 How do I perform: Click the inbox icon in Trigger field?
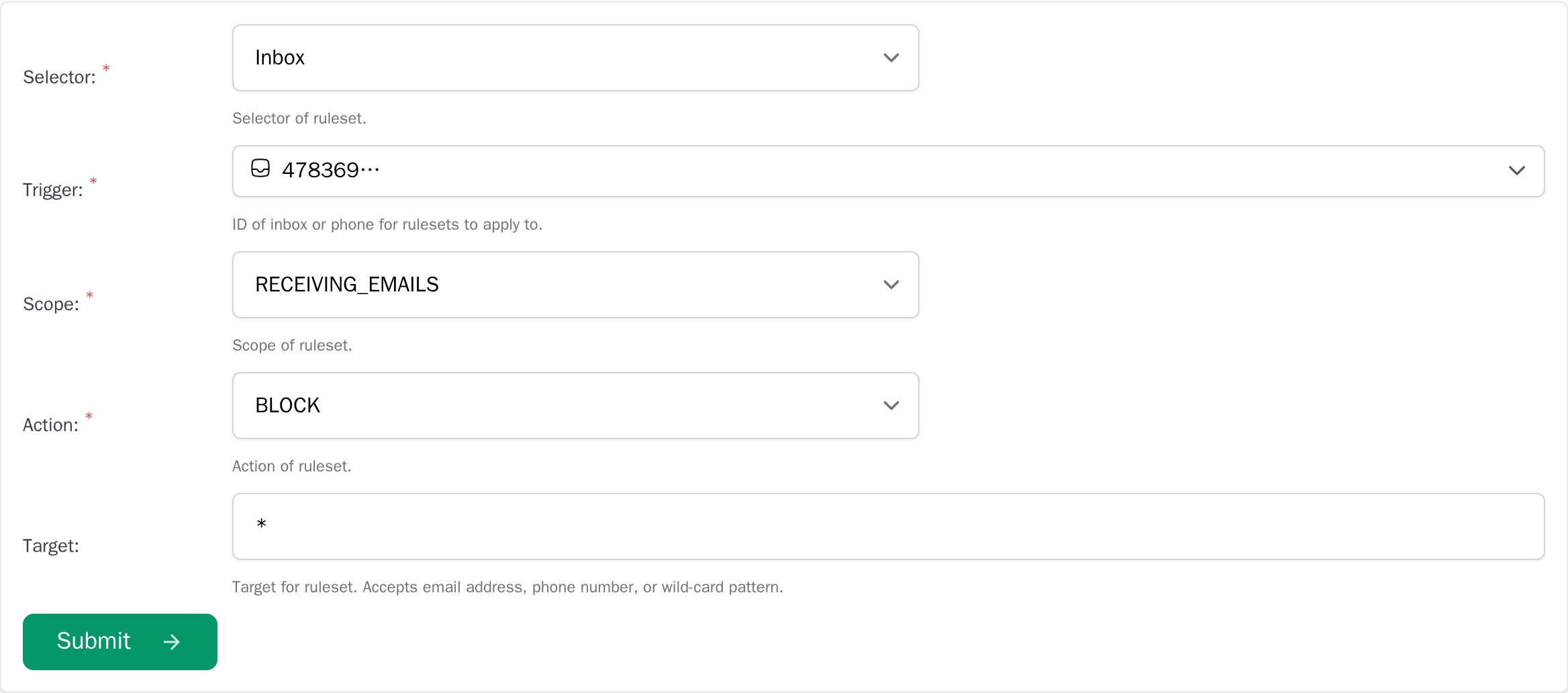pyautogui.click(x=260, y=169)
